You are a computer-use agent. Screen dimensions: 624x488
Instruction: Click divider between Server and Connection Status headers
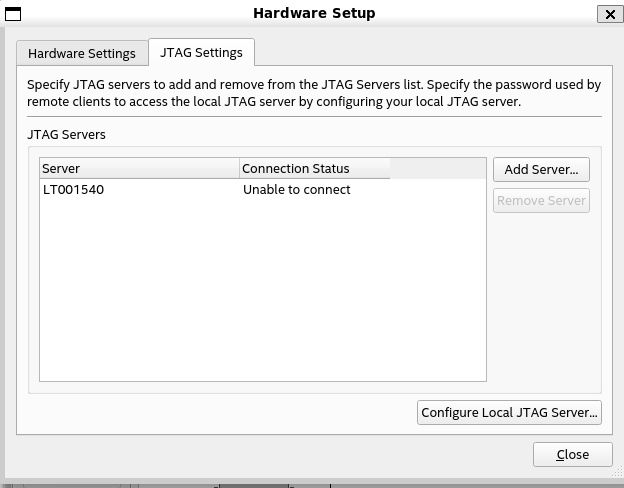(x=240, y=169)
